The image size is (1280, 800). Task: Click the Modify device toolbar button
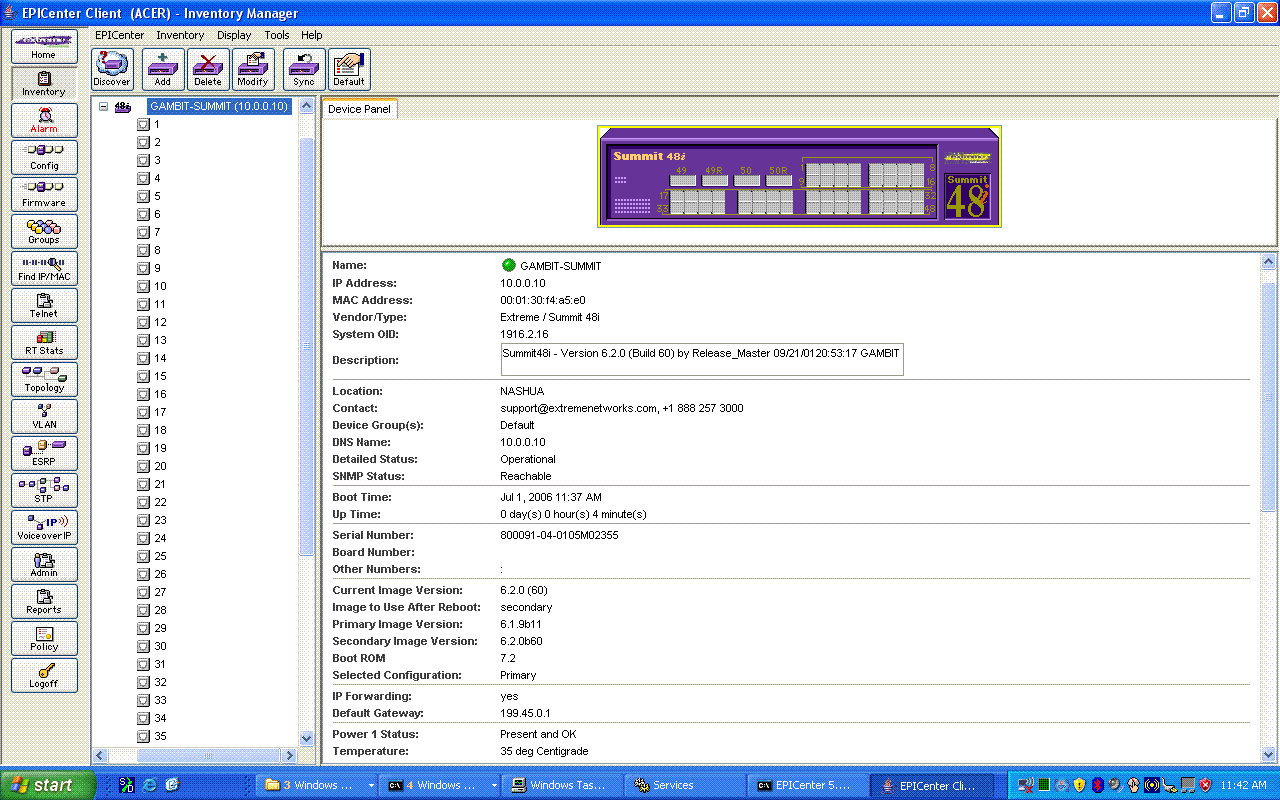(x=253, y=69)
